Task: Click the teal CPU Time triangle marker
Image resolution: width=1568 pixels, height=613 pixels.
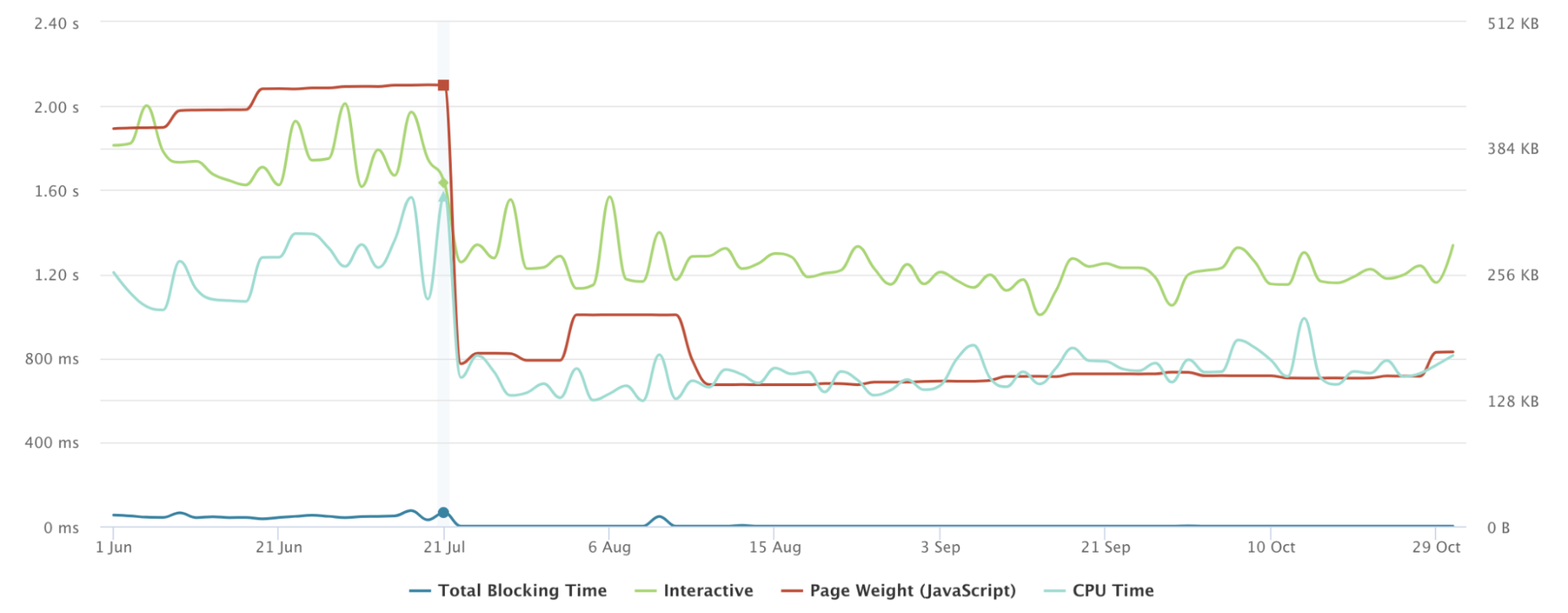Action: (443, 194)
